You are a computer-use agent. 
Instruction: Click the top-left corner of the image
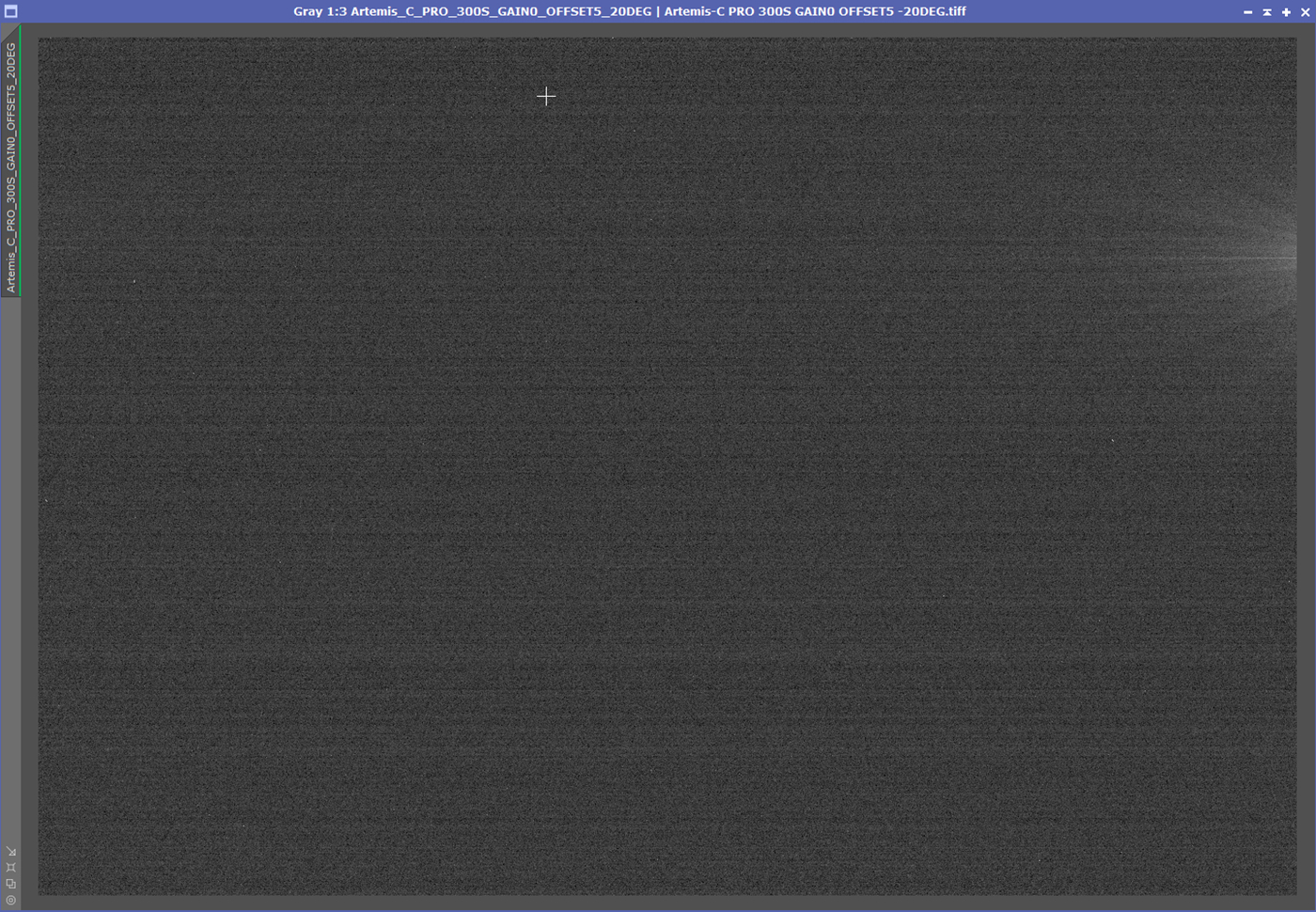[x=39, y=39]
